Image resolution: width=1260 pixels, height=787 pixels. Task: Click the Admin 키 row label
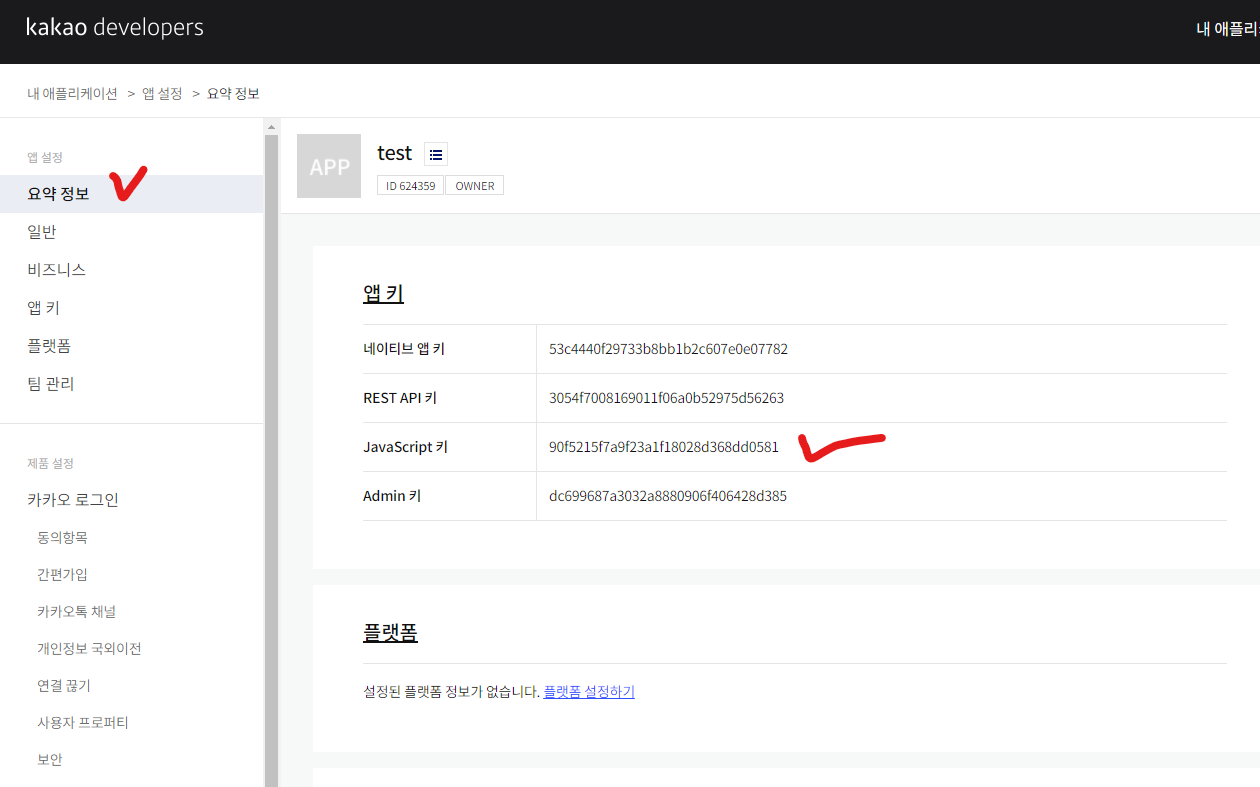point(392,496)
